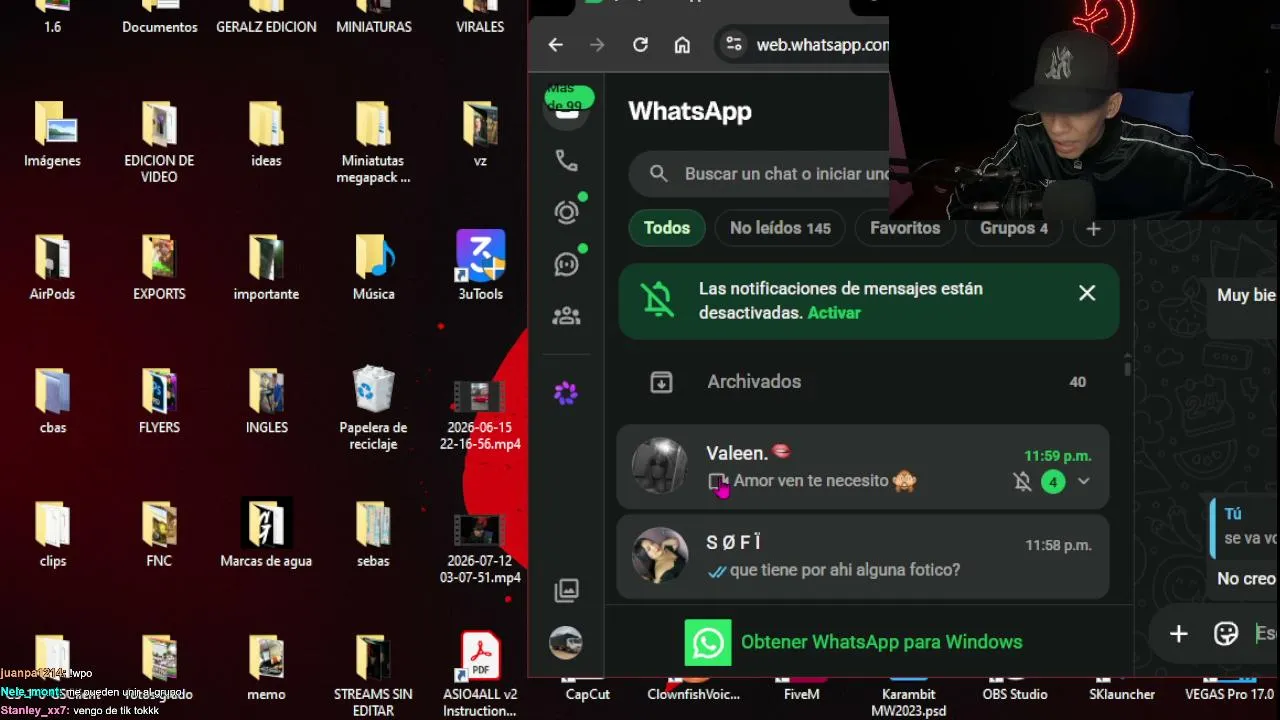
Task: Click the CapCut desktop label
Action: click(x=587, y=694)
